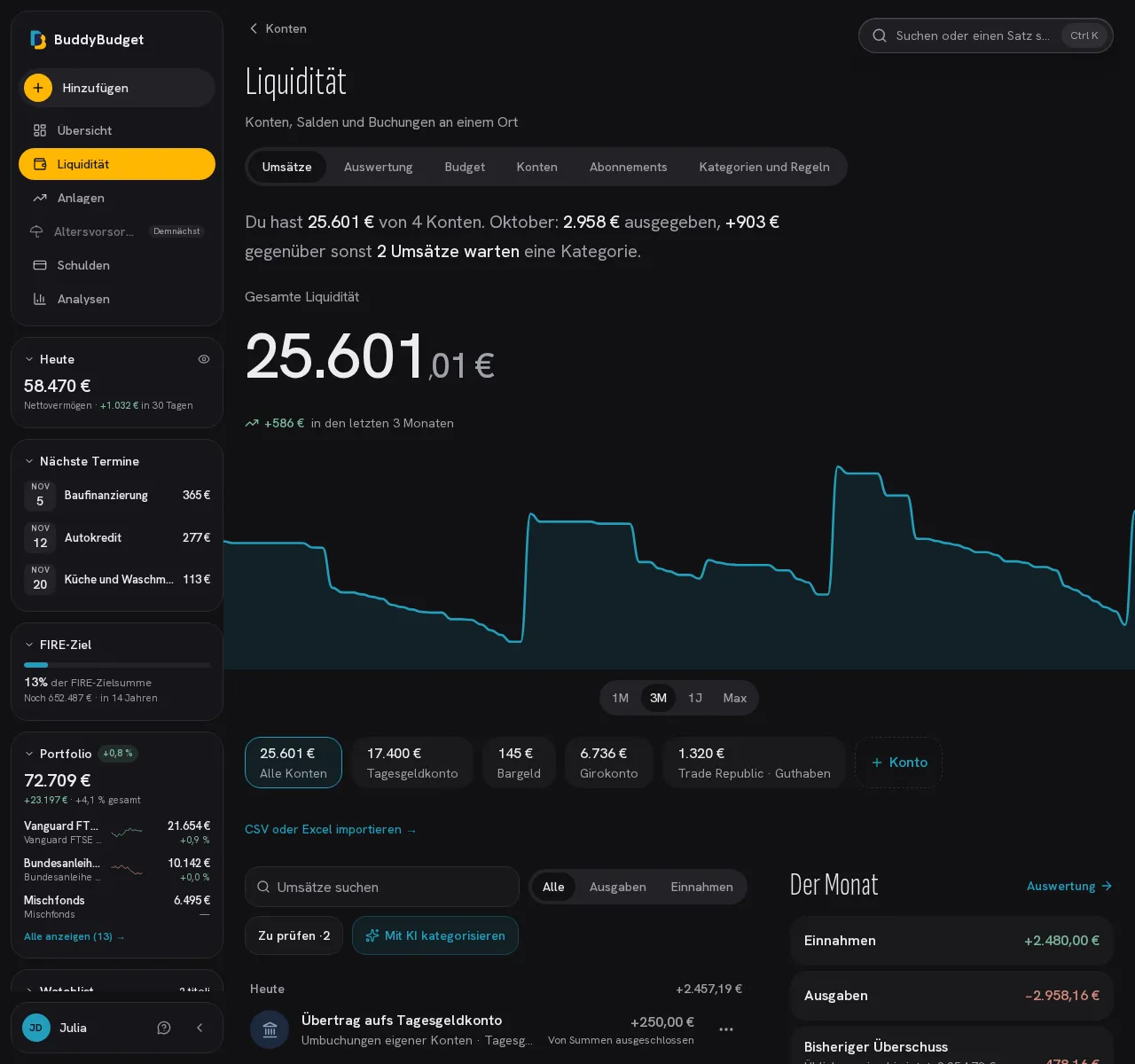Filter transactions by Ausgaben

pos(618,887)
